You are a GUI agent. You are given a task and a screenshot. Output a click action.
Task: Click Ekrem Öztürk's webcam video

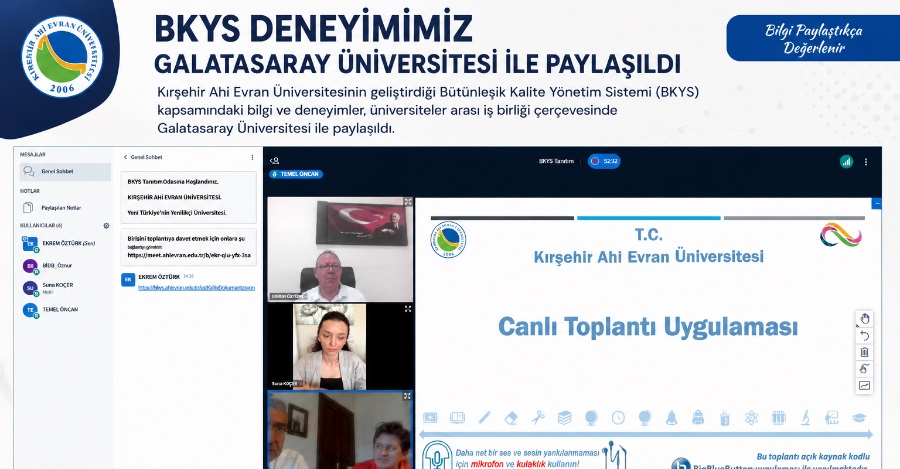tap(340, 249)
